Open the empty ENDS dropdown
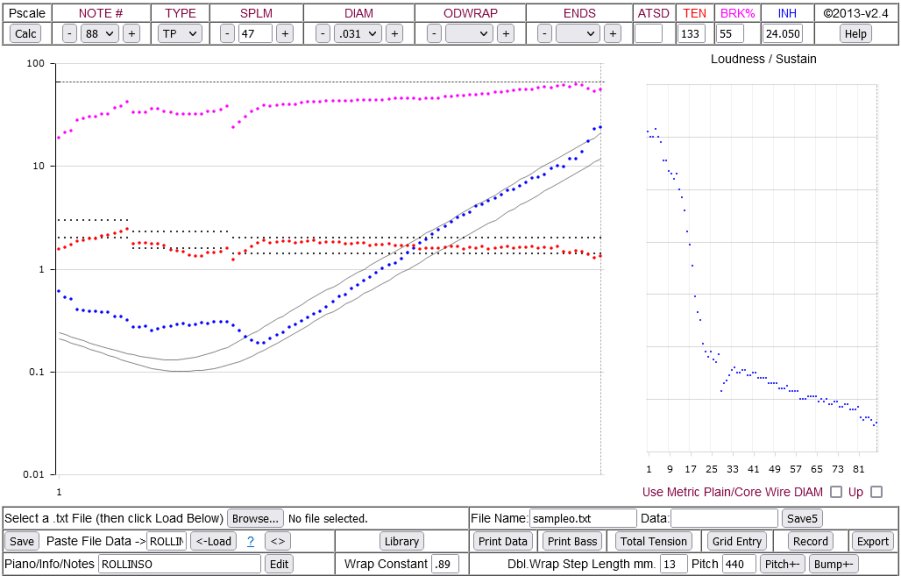This screenshot has height=576, width=901. [x=578, y=34]
